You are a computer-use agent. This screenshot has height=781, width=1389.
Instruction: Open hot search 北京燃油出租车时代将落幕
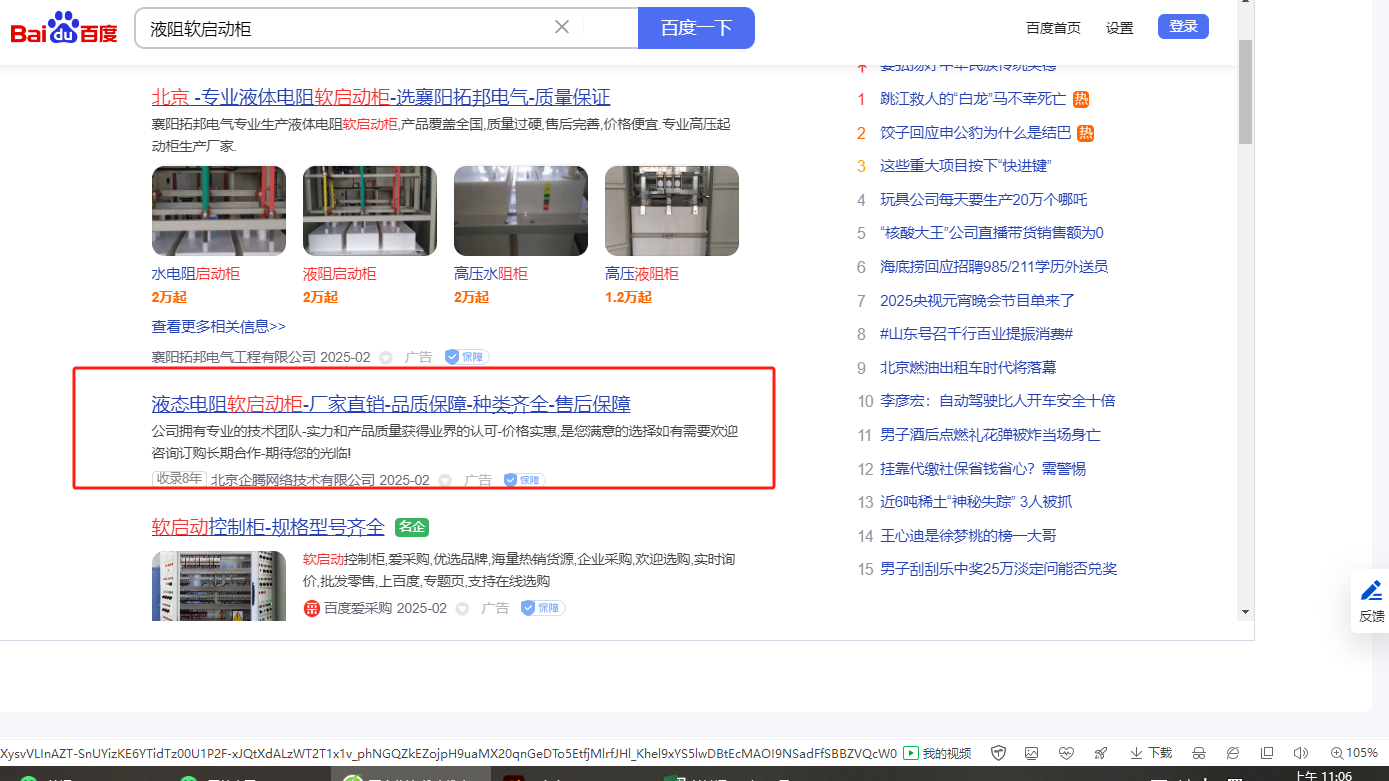(968, 368)
